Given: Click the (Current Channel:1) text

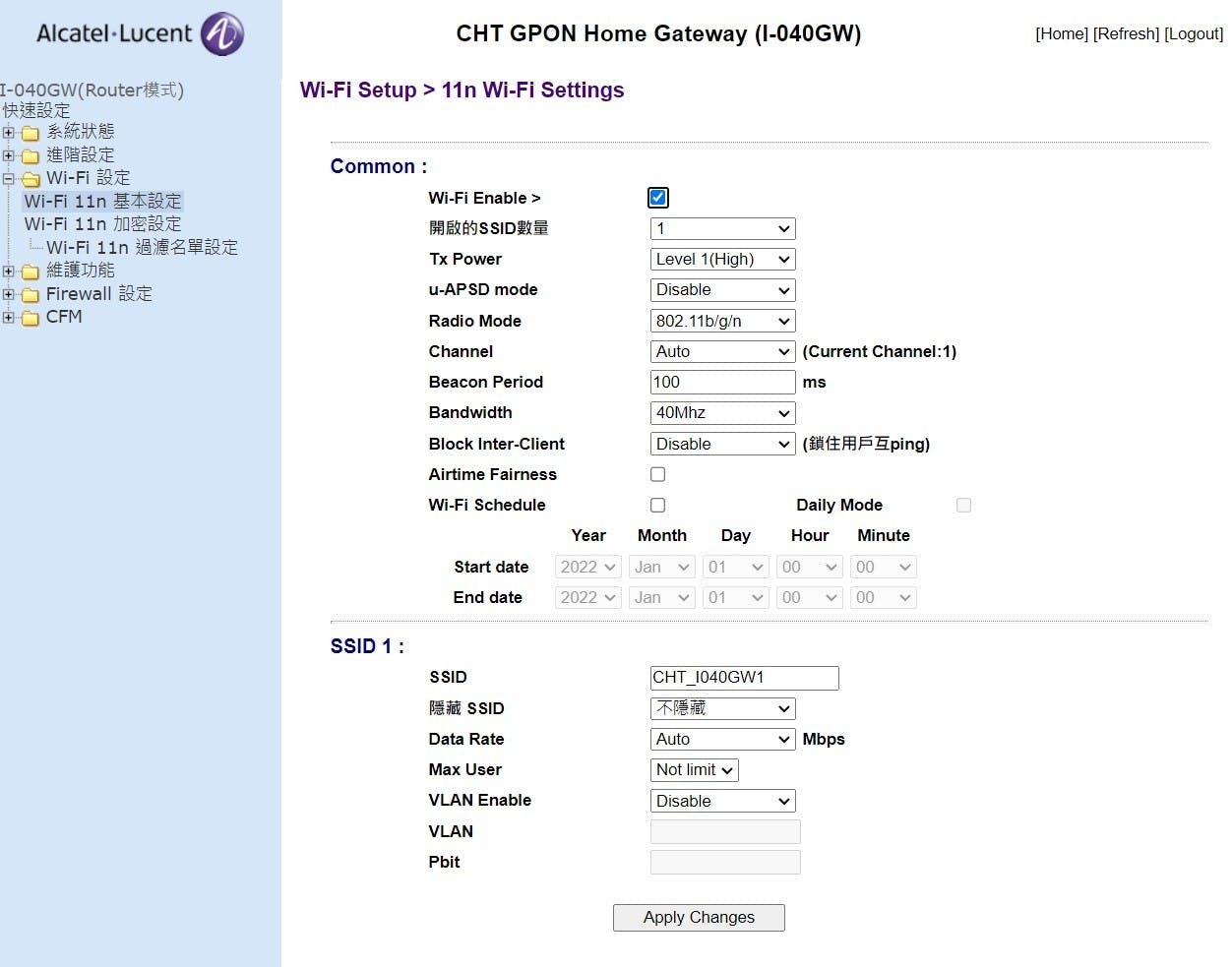Looking at the screenshot, I should [x=880, y=351].
